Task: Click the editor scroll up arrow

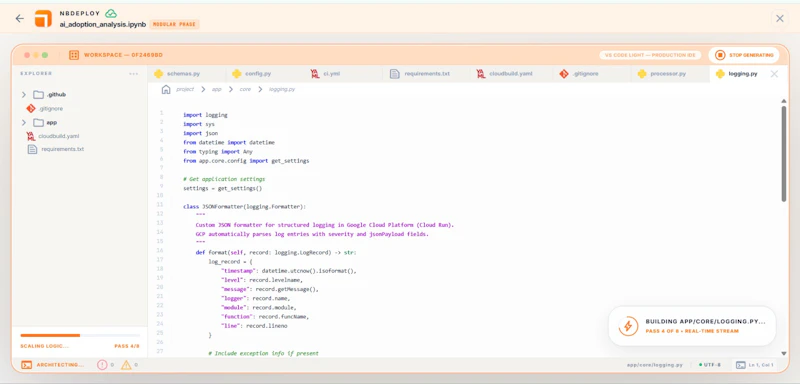Action: click(x=784, y=101)
